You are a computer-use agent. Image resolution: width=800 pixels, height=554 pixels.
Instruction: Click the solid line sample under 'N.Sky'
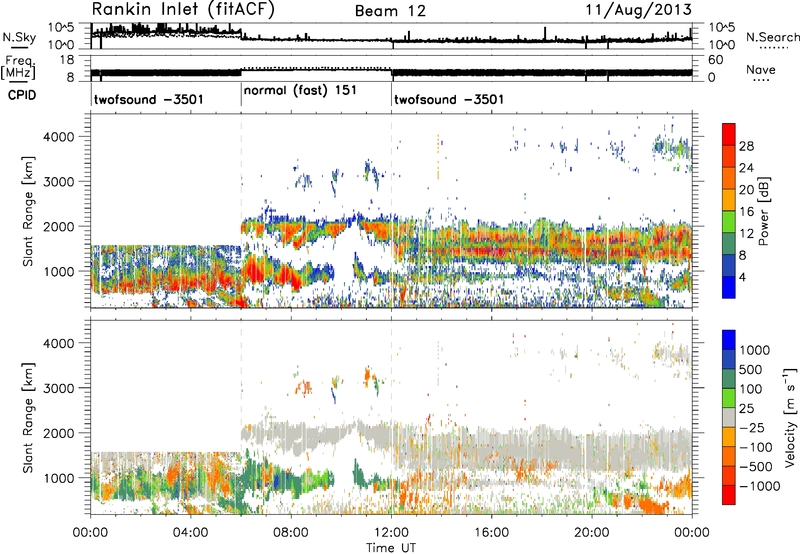pyautogui.click(x=19, y=48)
